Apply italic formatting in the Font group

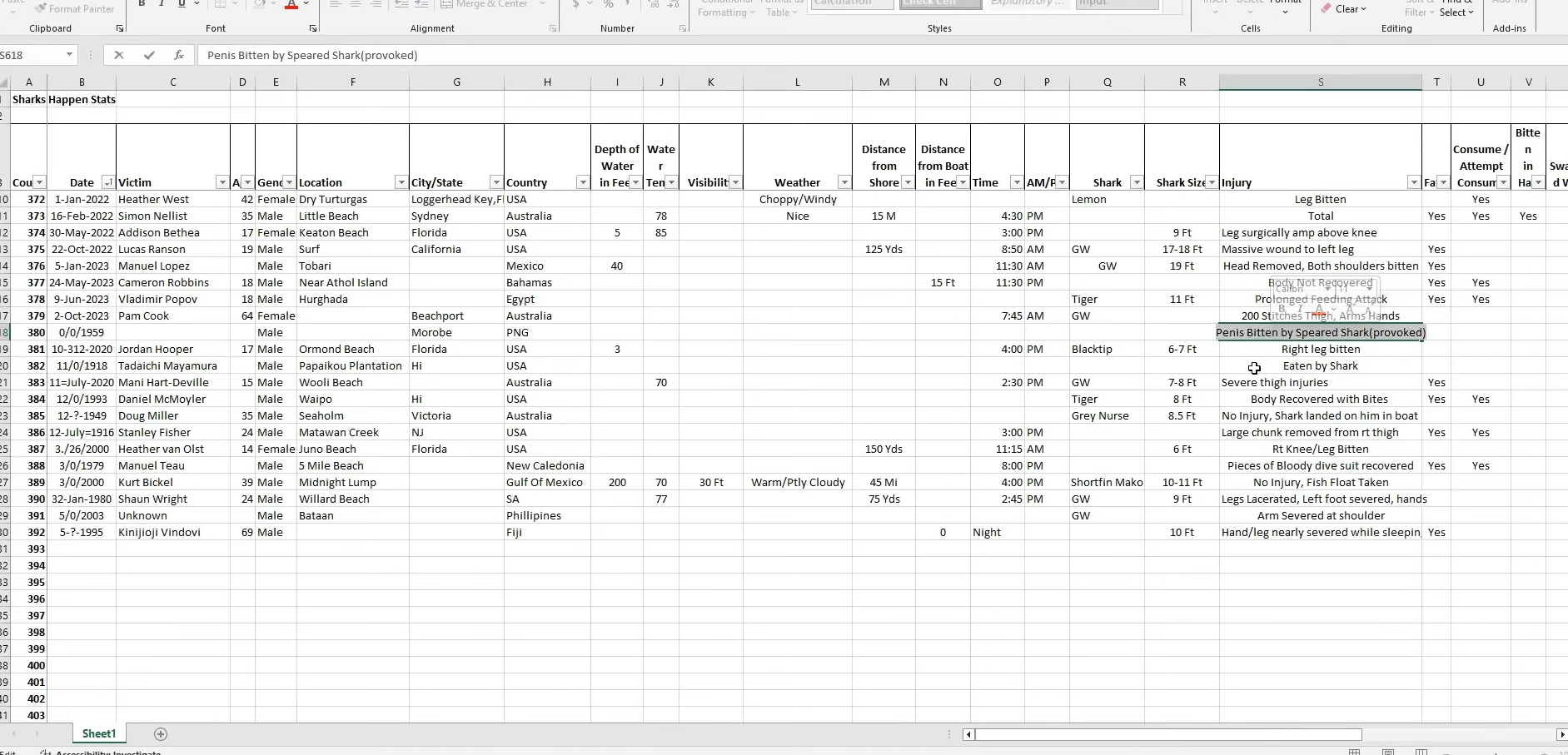pyautogui.click(x=162, y=4)
